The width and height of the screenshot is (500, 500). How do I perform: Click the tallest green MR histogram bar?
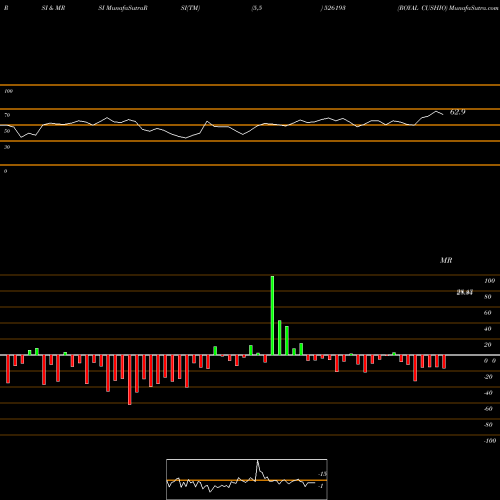point(272,315)
